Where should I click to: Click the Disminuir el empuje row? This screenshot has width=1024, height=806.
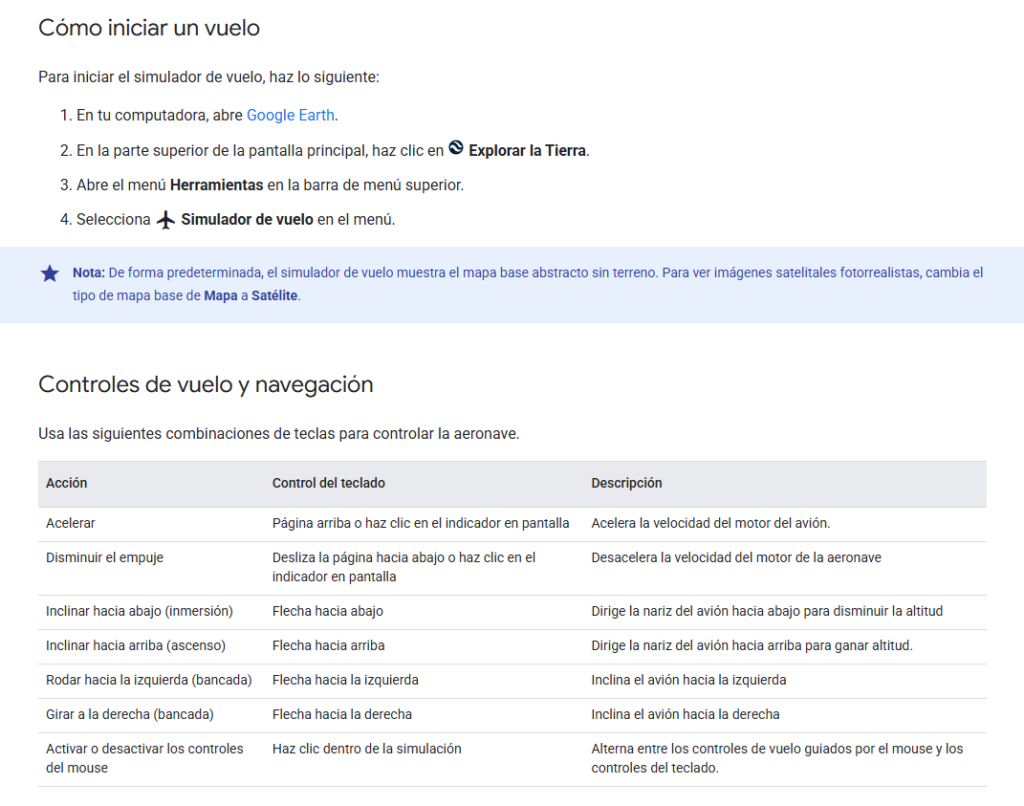512,568
